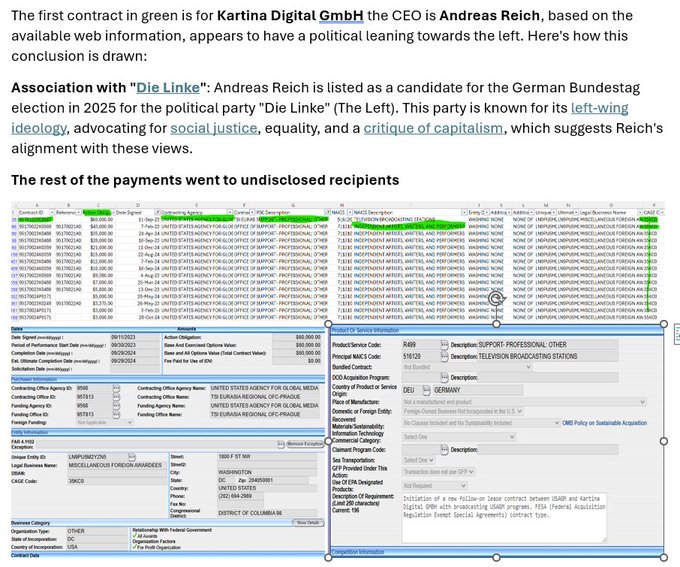Expand the Domestic or Foreign Entity dropdown
Viewport: 680px width, 567px height.
coord(520,411)
